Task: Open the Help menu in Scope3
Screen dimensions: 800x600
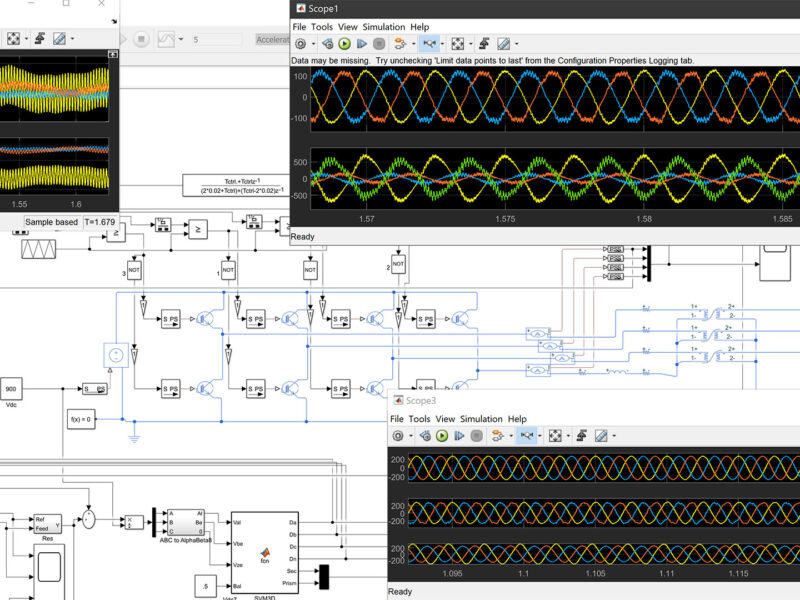Action: pyautogui.click(x=517, y=419)
